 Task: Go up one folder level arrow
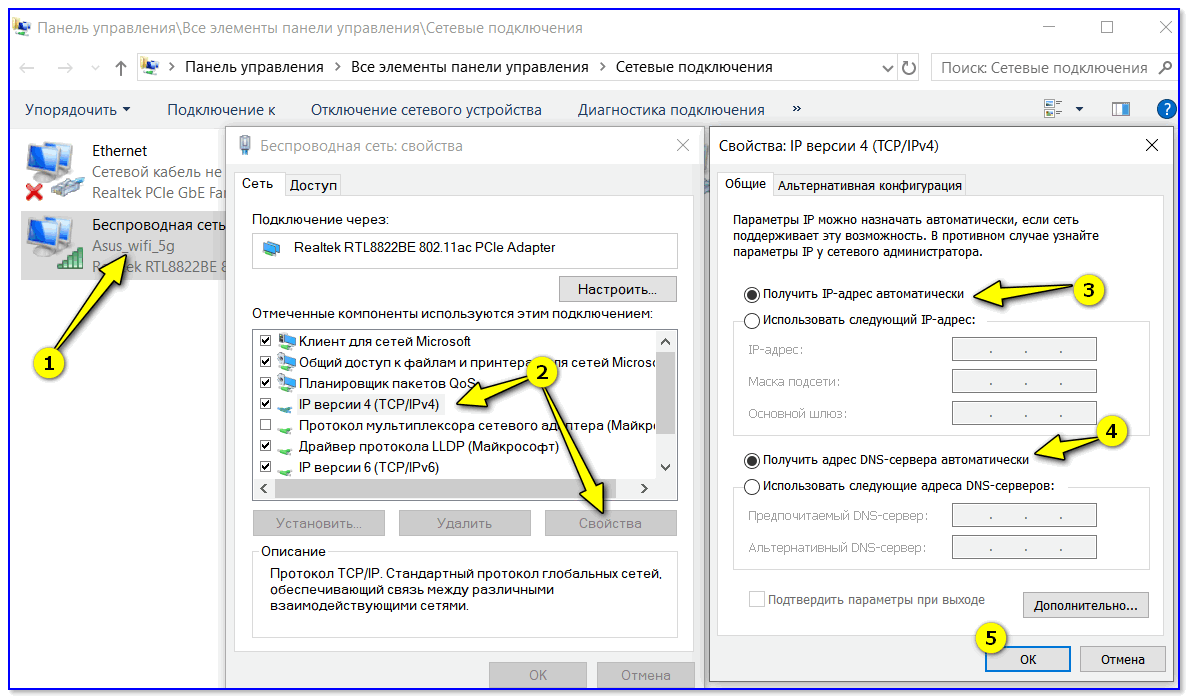click(x=120, y=68)
